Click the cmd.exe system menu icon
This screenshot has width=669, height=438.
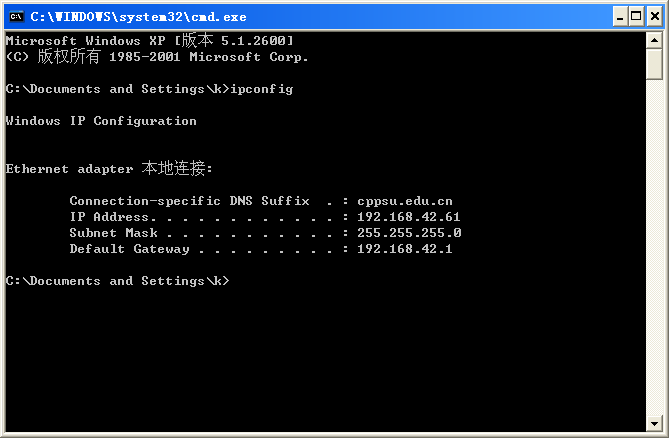15,16
